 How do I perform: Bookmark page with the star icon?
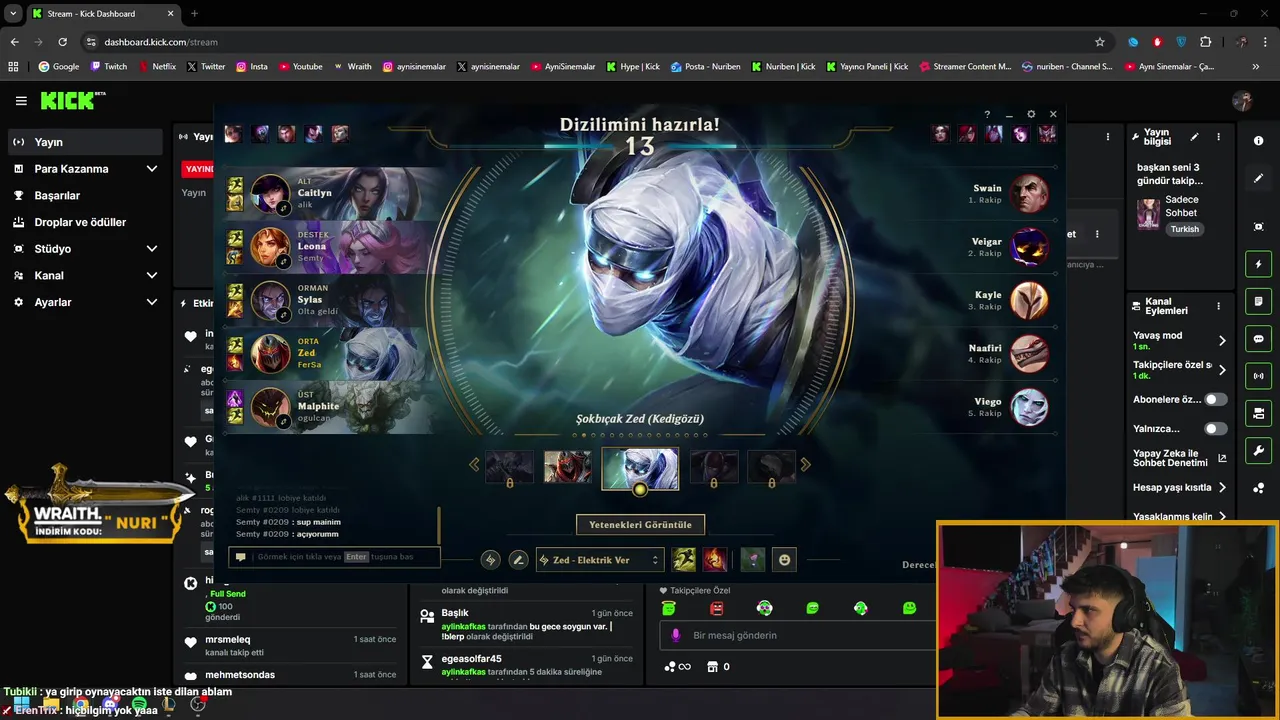(1100, 42)
